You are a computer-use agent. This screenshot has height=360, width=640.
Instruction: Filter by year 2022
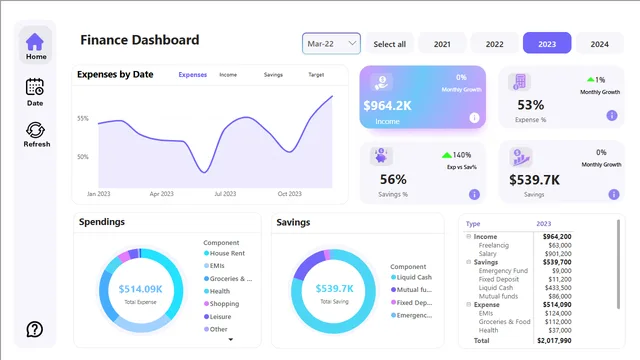click(494, 44)
